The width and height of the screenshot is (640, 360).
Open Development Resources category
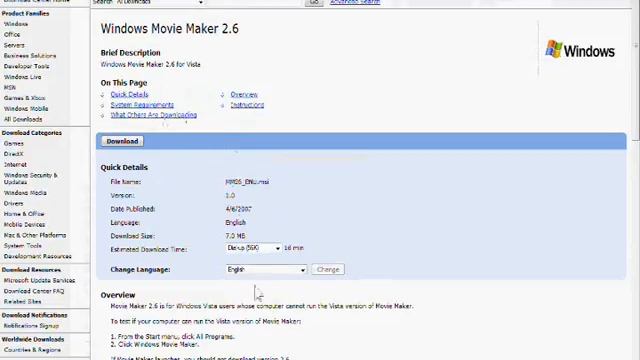(x=38, y=257)
